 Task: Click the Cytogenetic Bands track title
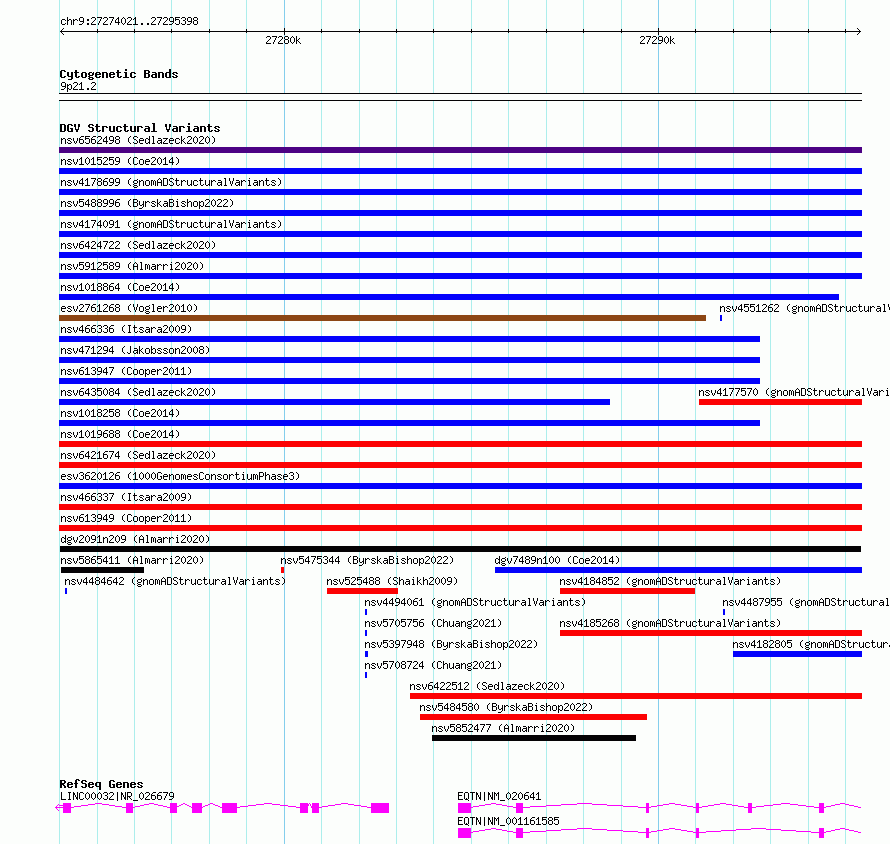click(119, 74)
